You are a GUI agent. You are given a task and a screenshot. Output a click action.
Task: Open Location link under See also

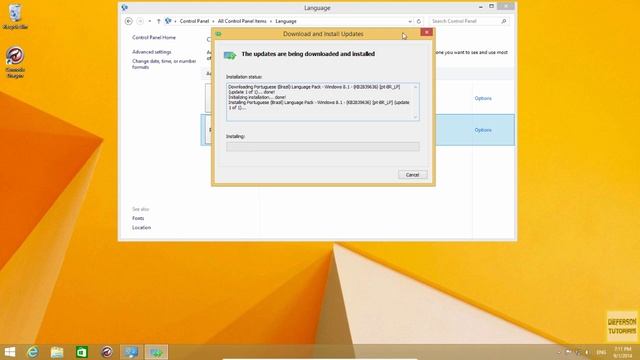click(x=141, y=228)
